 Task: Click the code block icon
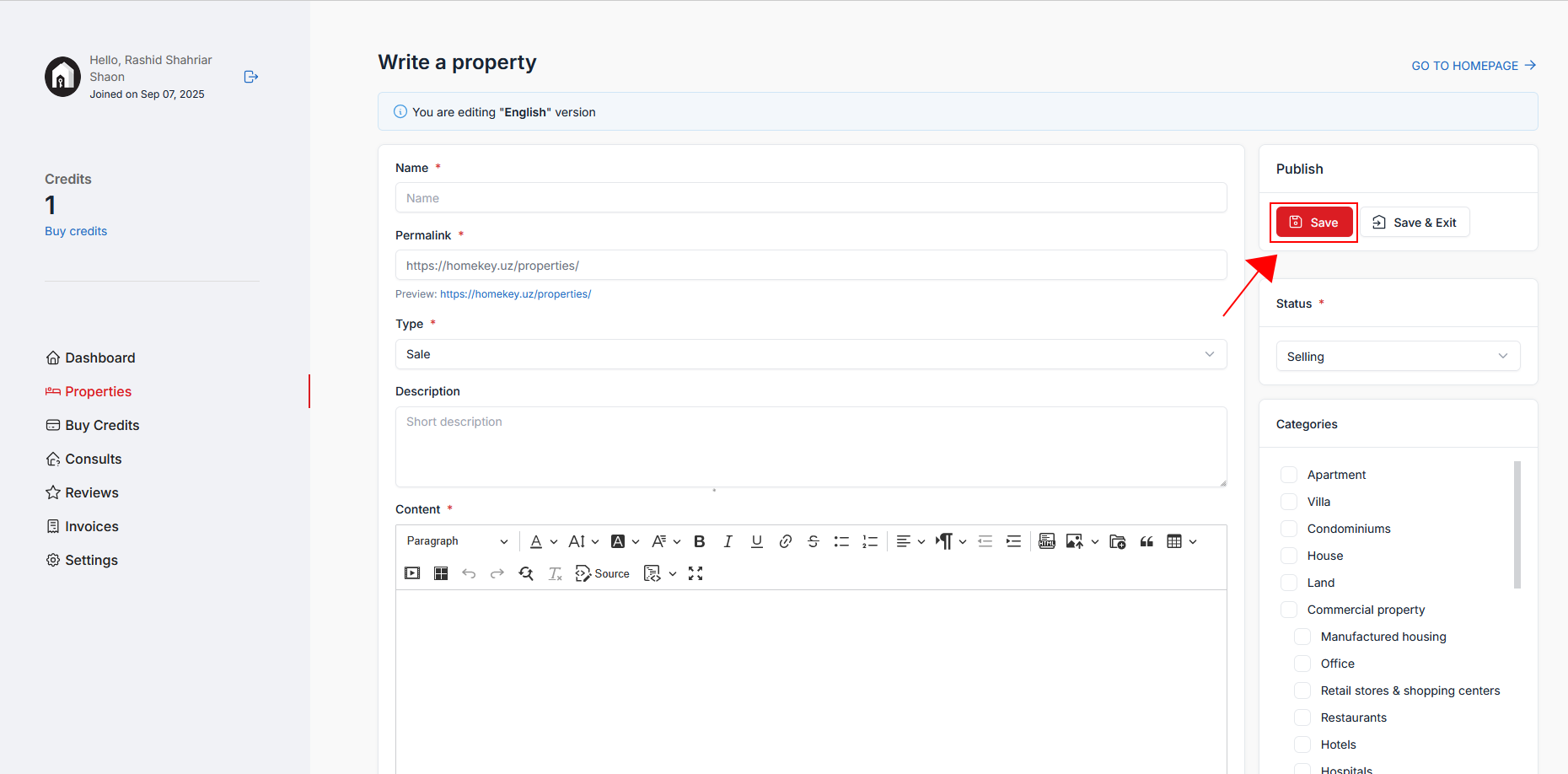(x=652, y=573)
